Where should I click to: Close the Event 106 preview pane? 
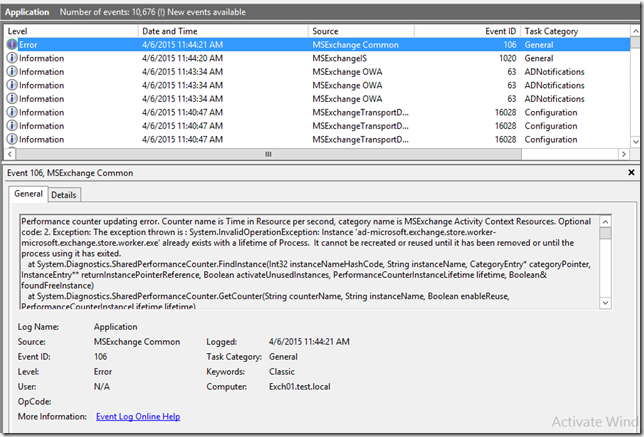(630, 173)
